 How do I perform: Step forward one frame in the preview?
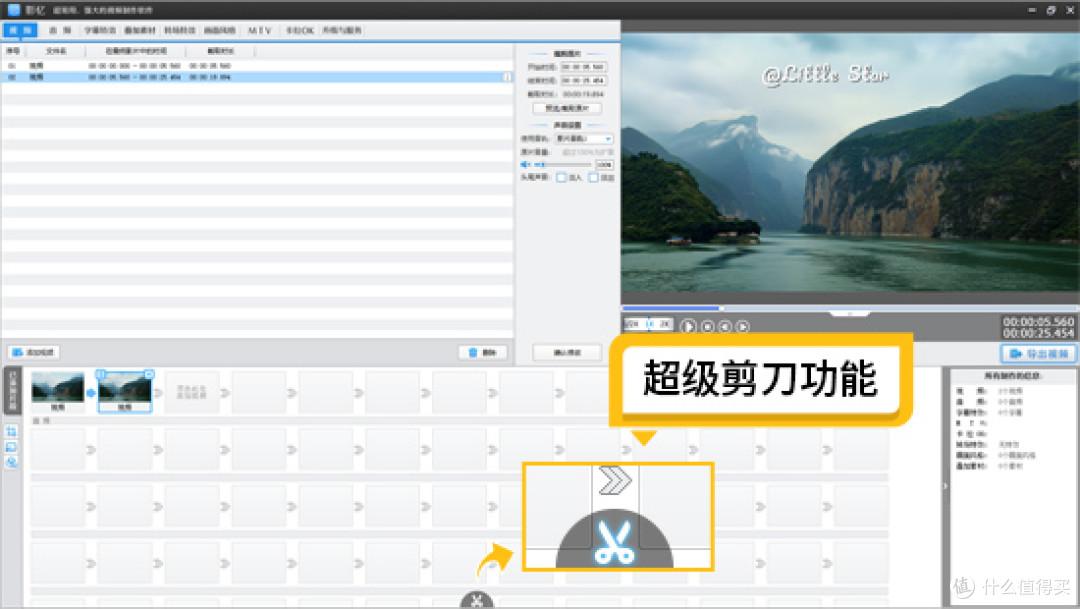(743, 327)
